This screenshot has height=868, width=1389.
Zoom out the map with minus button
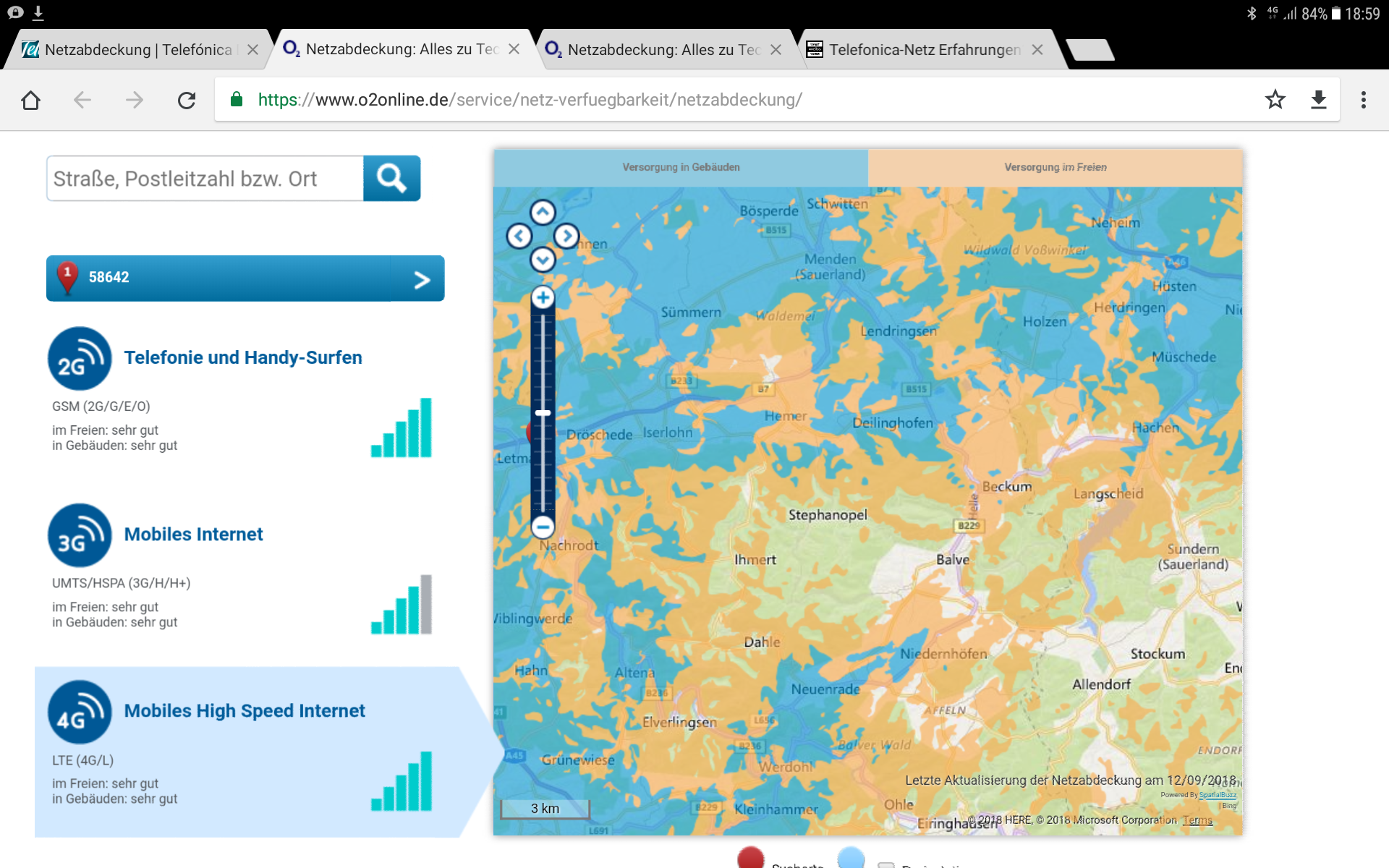(543, 527)
